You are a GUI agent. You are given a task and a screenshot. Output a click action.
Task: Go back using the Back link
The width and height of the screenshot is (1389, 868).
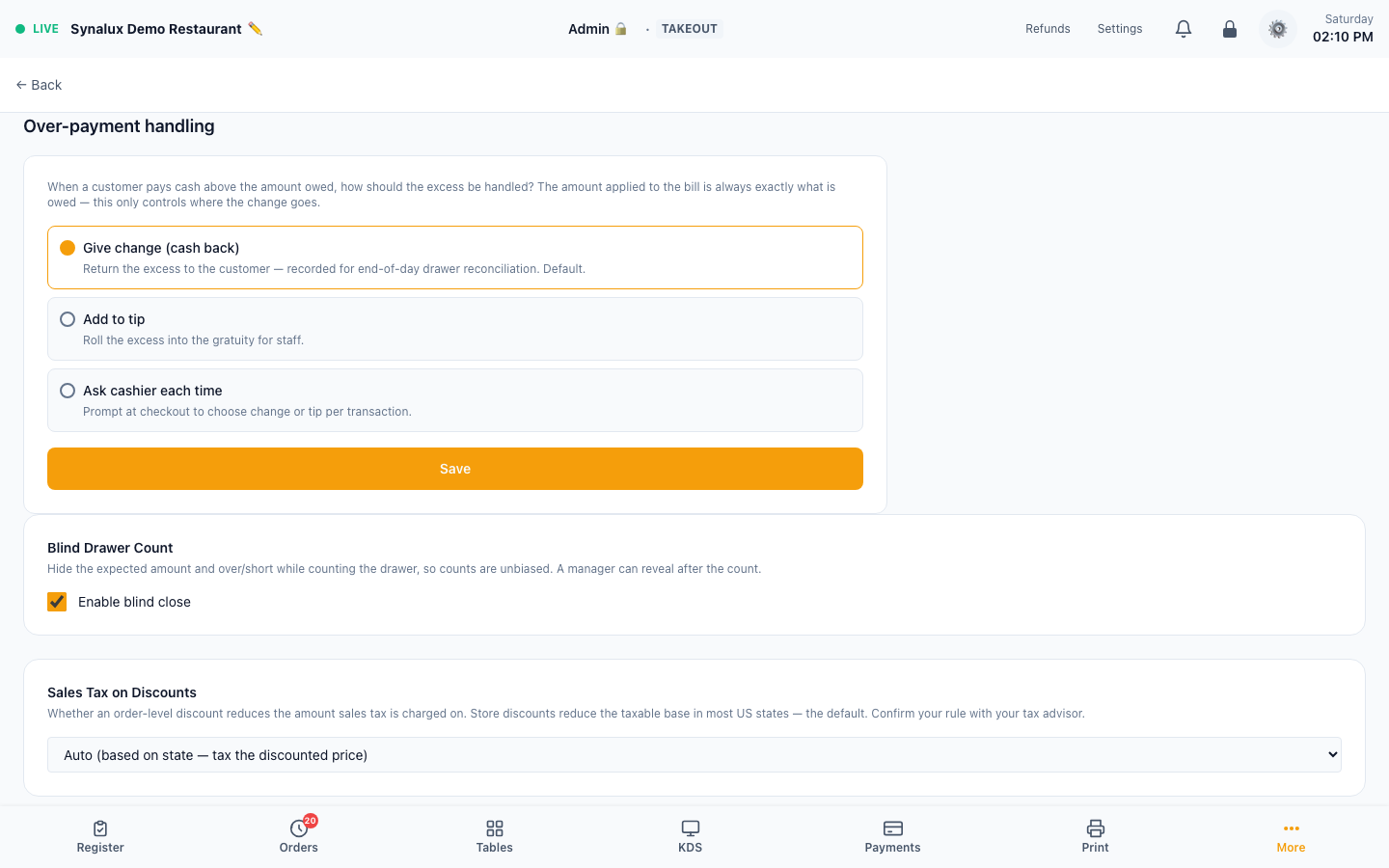click(39, 85)
